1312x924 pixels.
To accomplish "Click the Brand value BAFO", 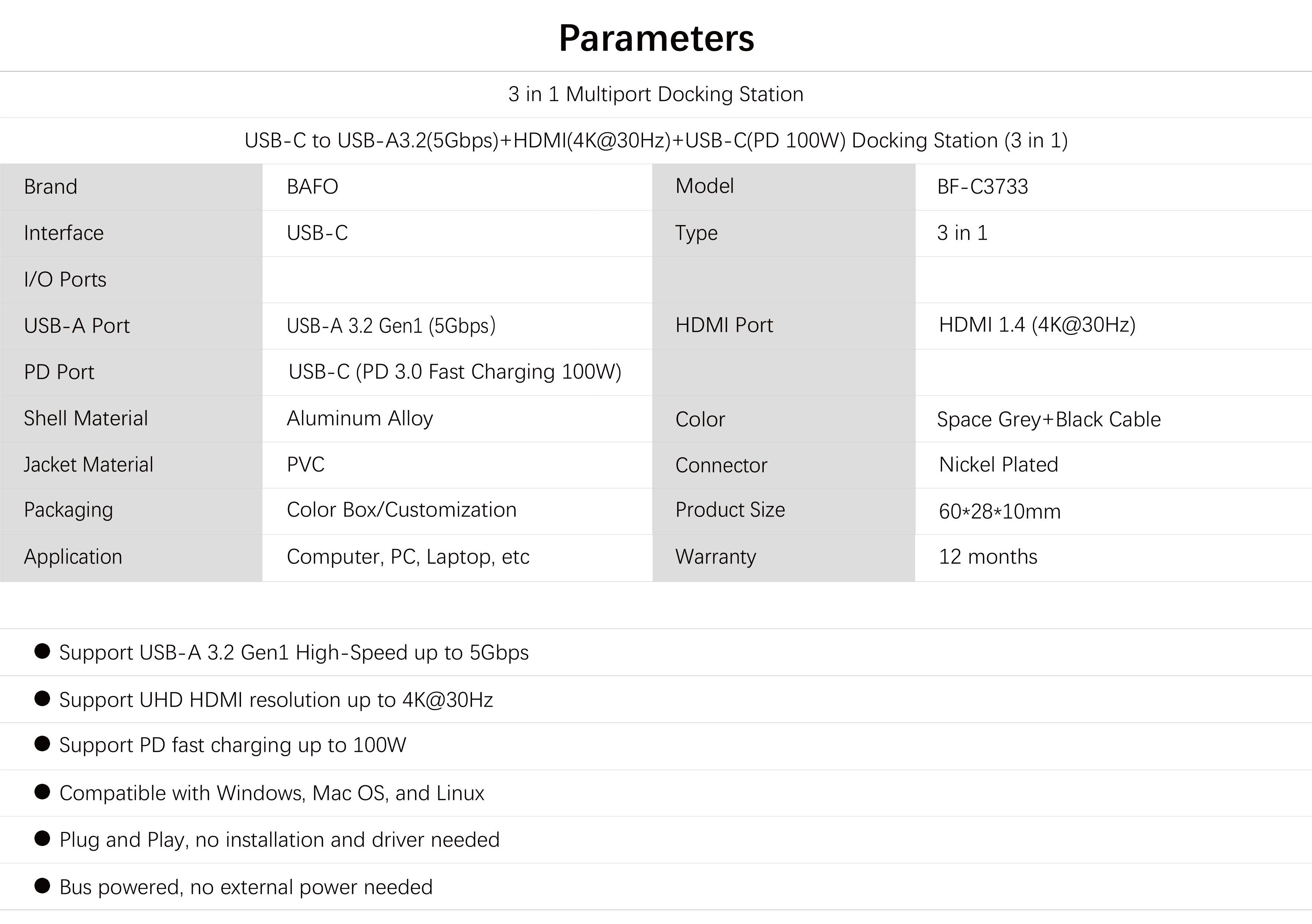I will [312, 187].
